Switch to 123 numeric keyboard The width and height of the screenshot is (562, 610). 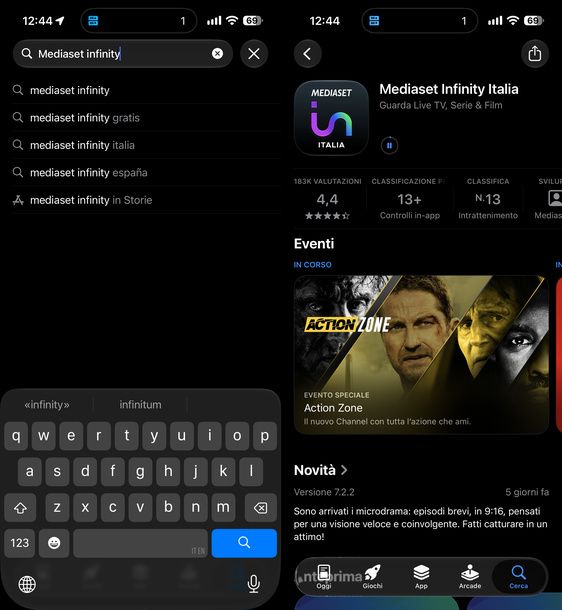coord(19,543)
